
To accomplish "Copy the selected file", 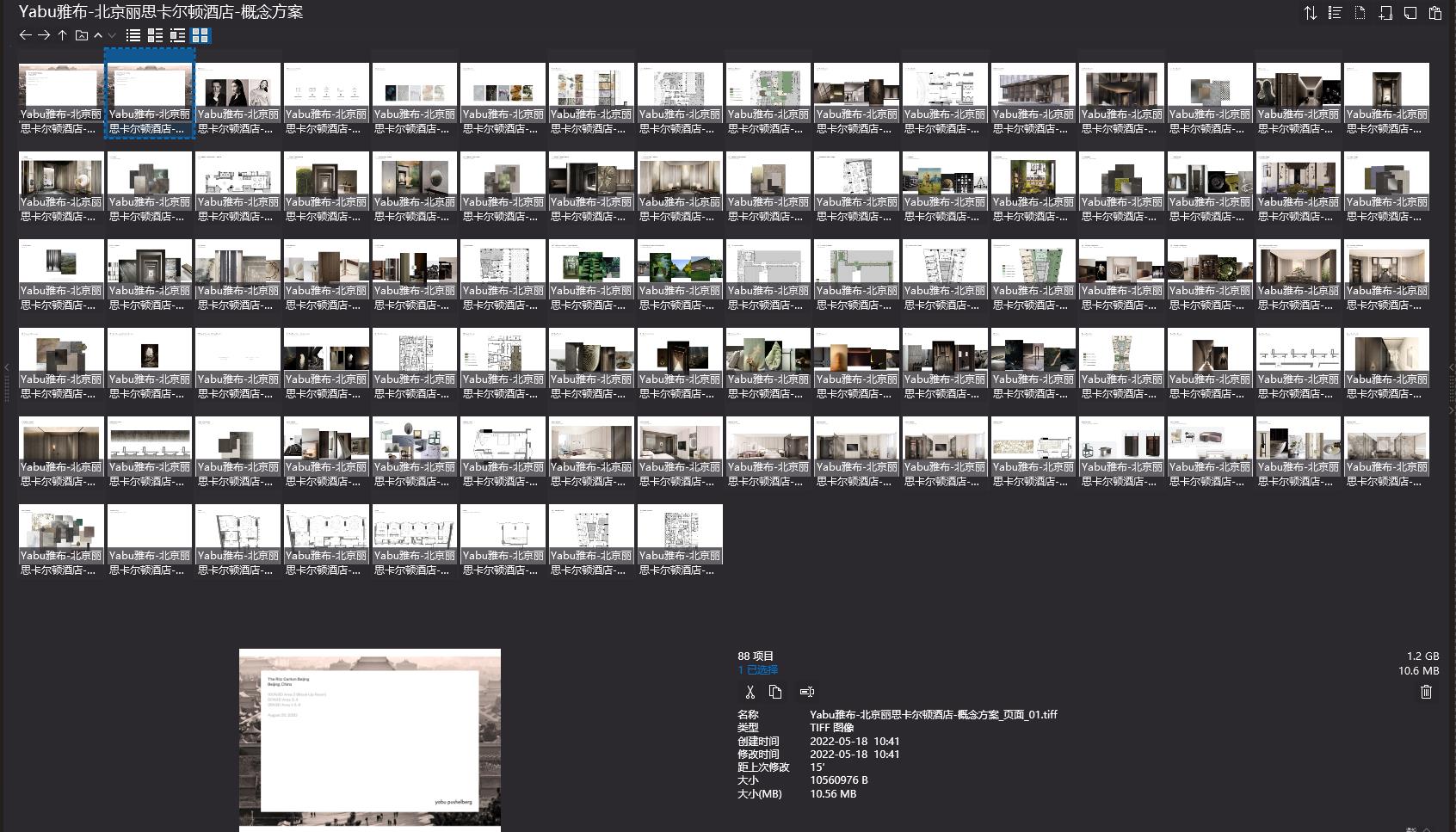I will tap(775, 692).
